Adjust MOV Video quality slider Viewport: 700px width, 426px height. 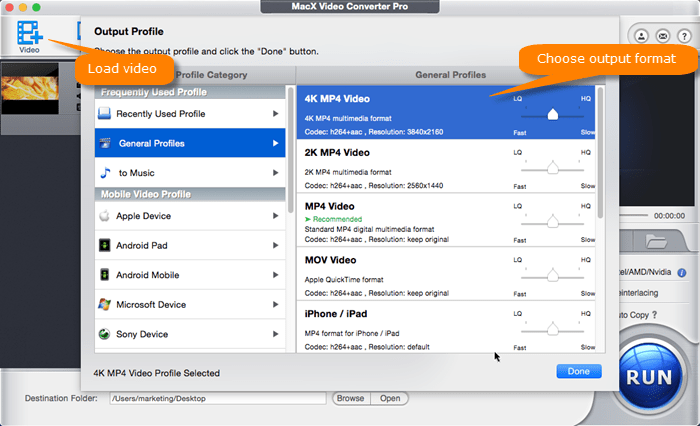tap(553, 276)
